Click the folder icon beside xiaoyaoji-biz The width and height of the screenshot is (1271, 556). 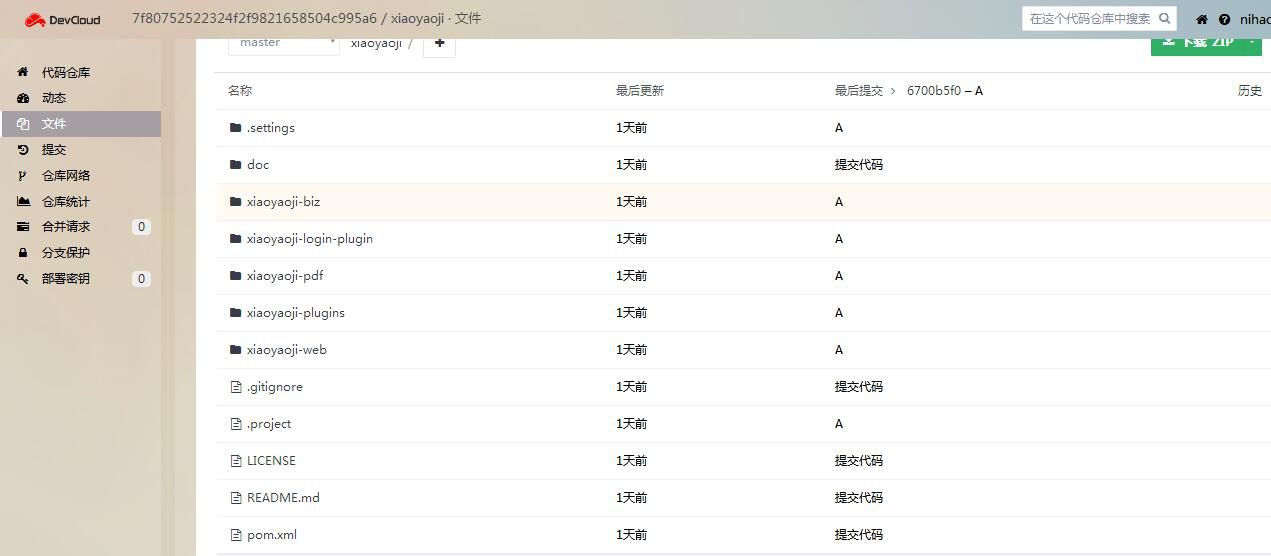point(236,202)
